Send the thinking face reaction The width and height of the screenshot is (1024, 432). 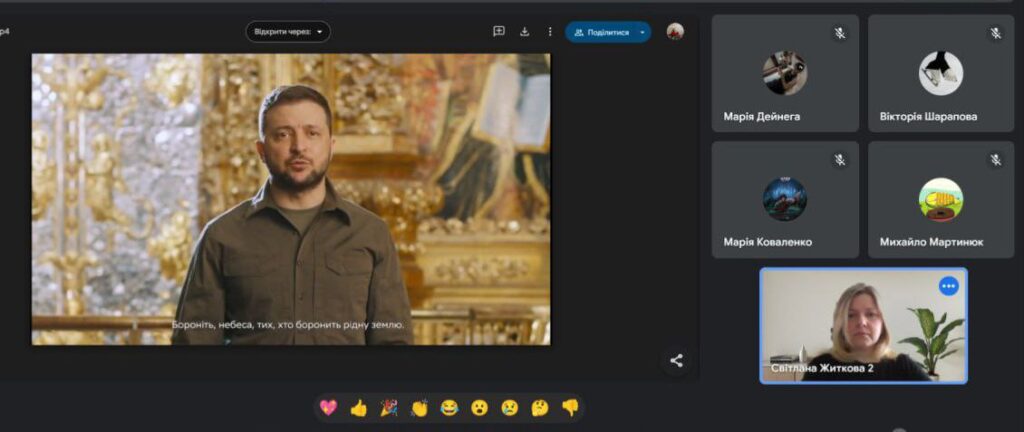[x=539, y=408]
